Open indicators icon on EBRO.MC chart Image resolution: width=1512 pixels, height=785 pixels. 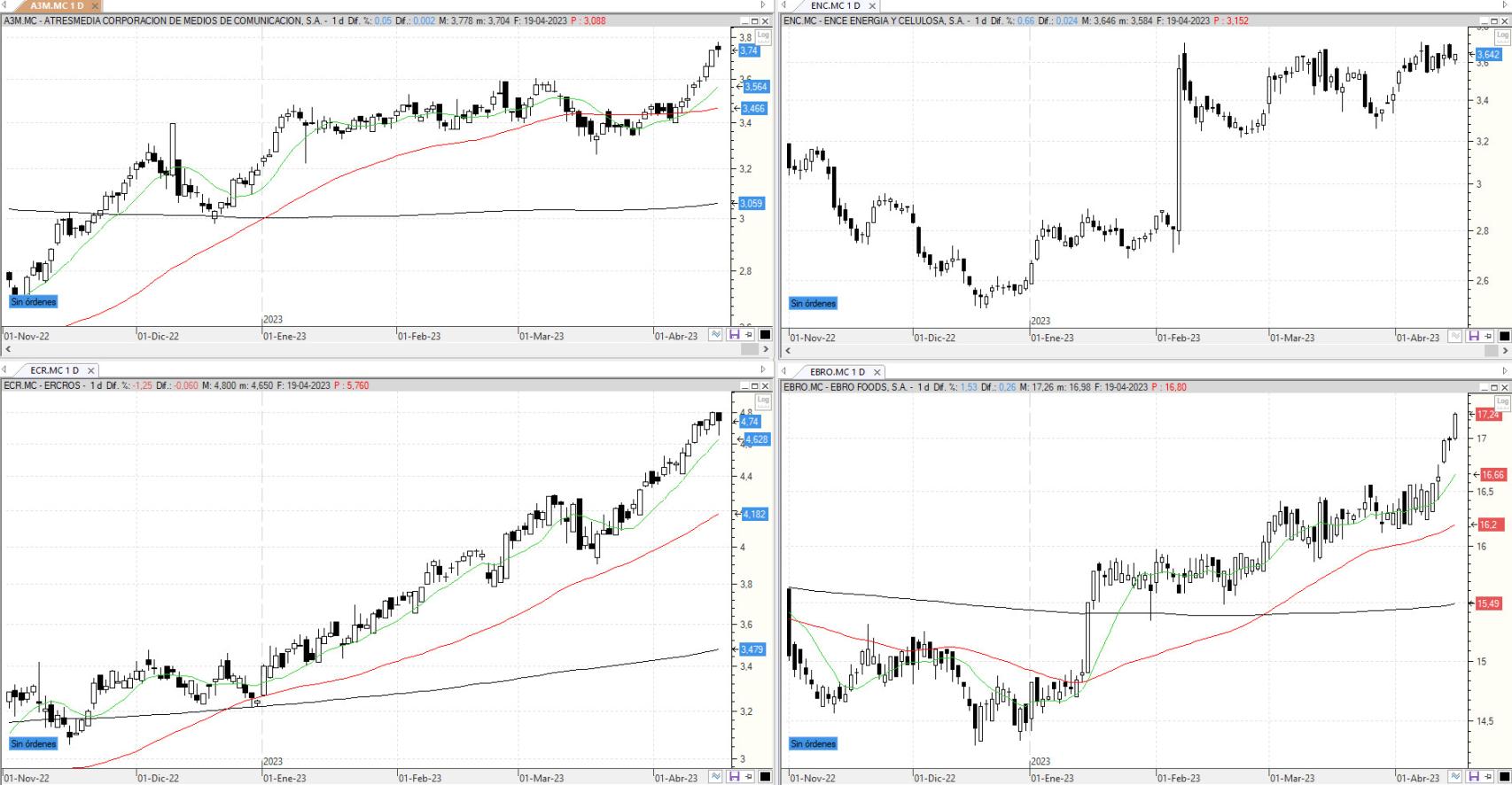pos(1455,777)
